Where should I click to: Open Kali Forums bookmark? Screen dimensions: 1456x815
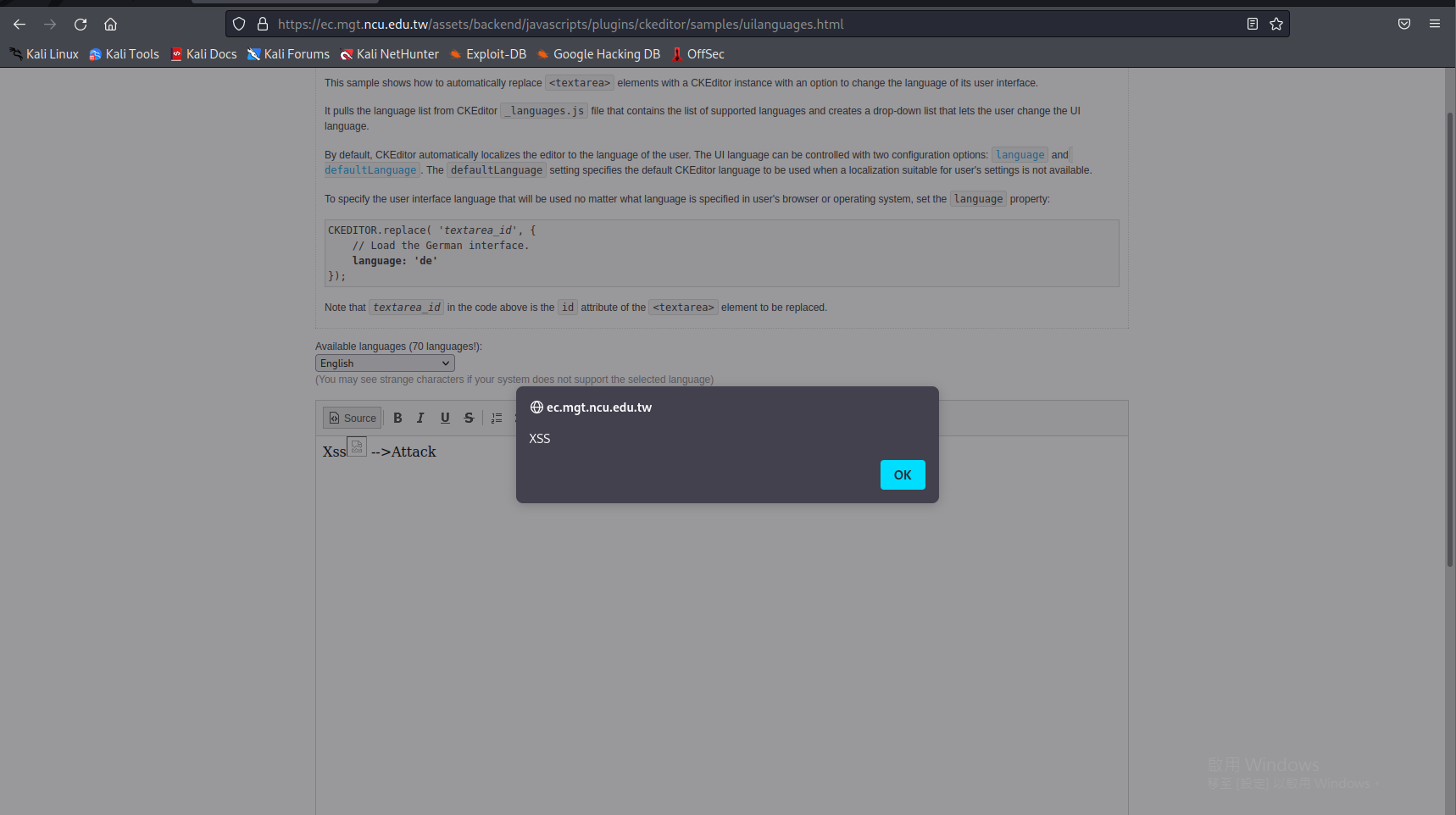288,54
